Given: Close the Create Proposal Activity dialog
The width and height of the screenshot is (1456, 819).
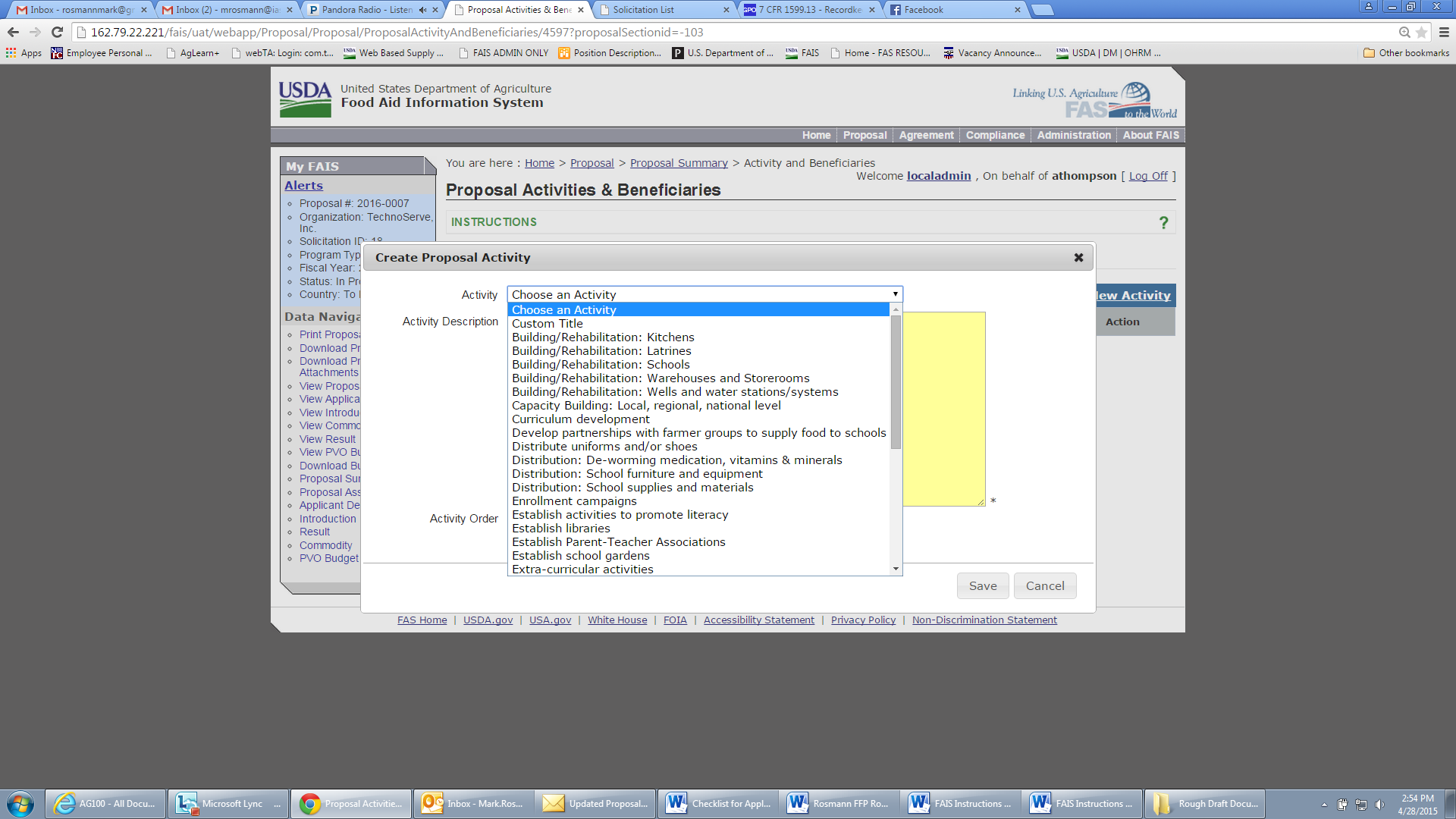Looking at the screenshot, I should click(1078, 258).
